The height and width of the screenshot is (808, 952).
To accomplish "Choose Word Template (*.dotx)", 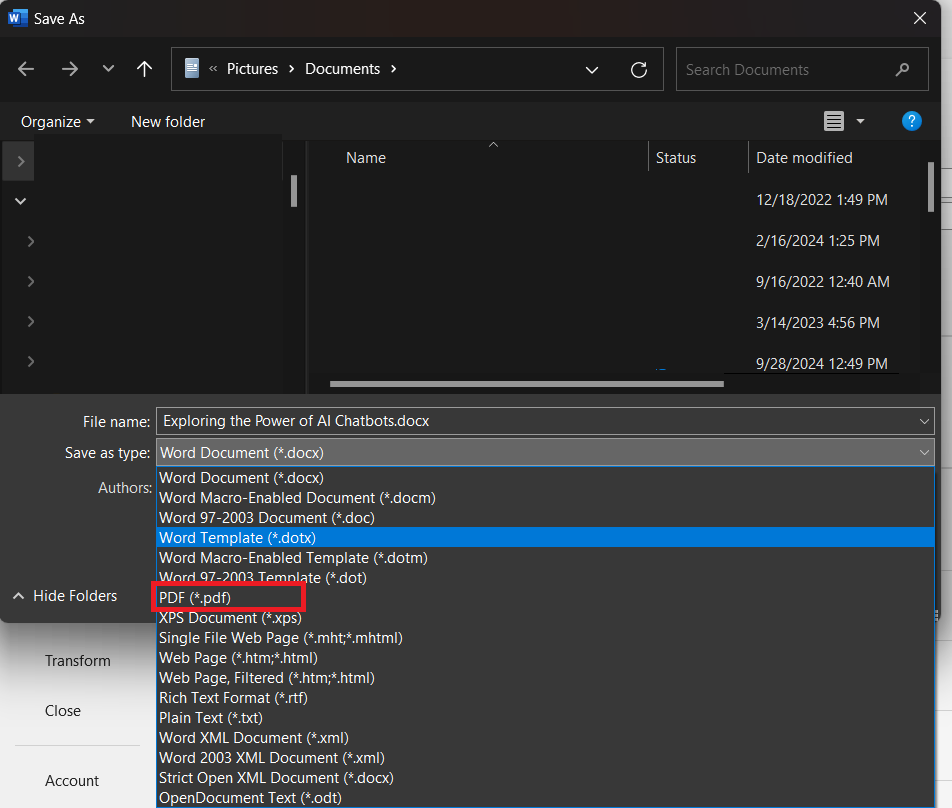I will pos(545,537).
